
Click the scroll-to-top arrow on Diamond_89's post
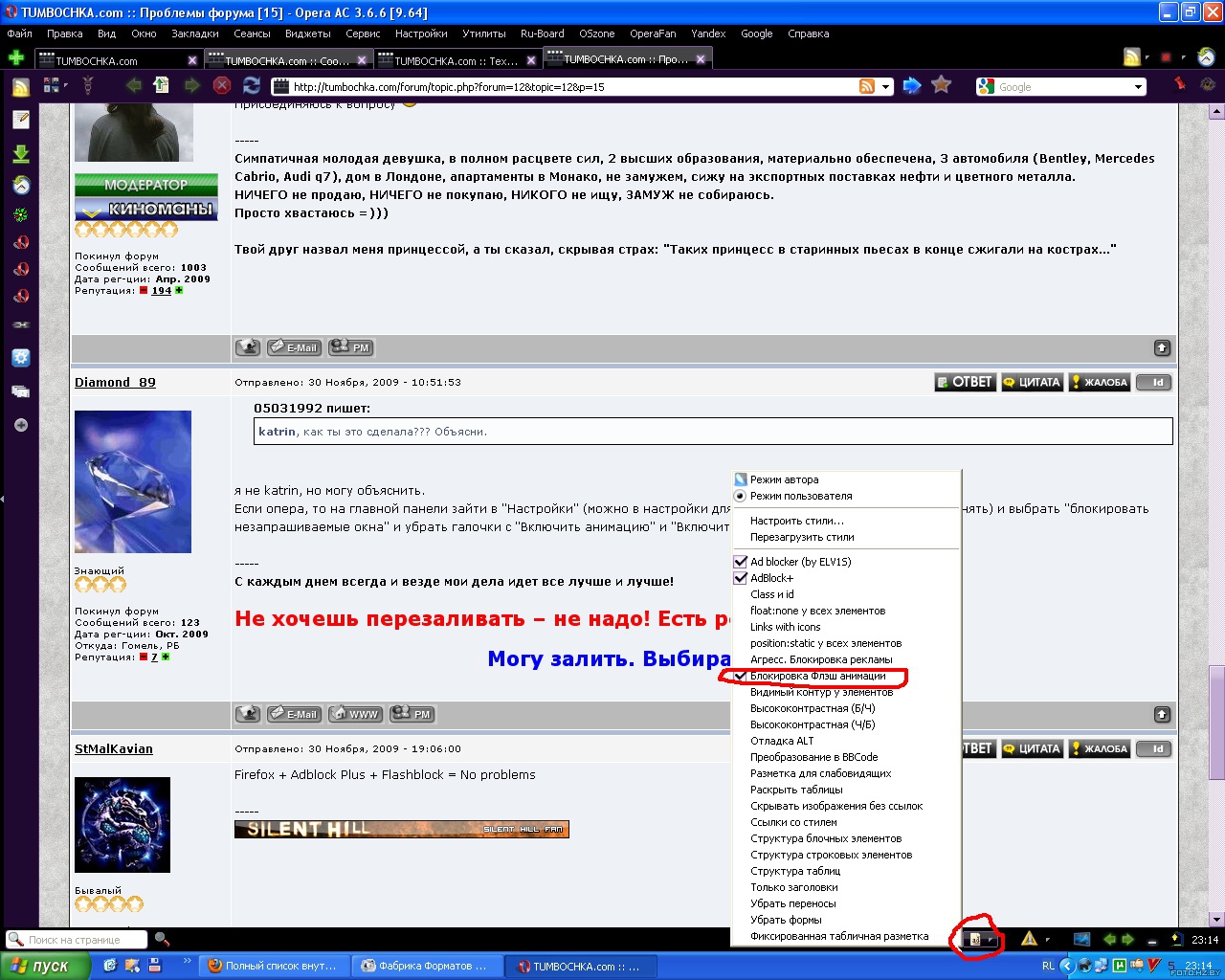(x=1162, y=715)
